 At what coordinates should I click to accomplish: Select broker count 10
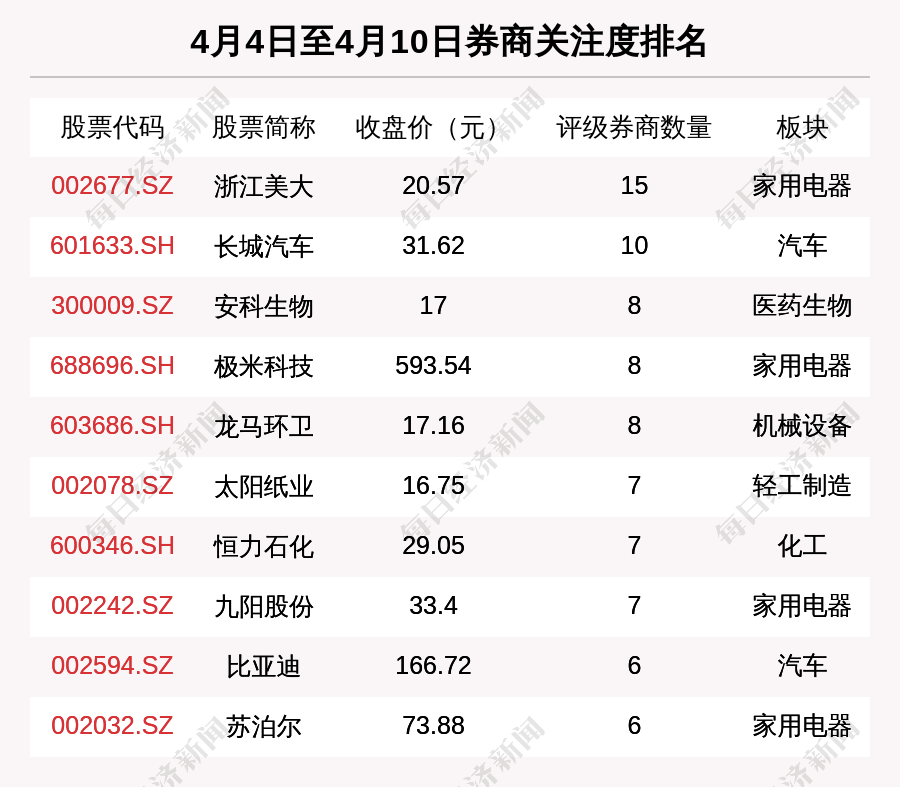coord(634,246)
